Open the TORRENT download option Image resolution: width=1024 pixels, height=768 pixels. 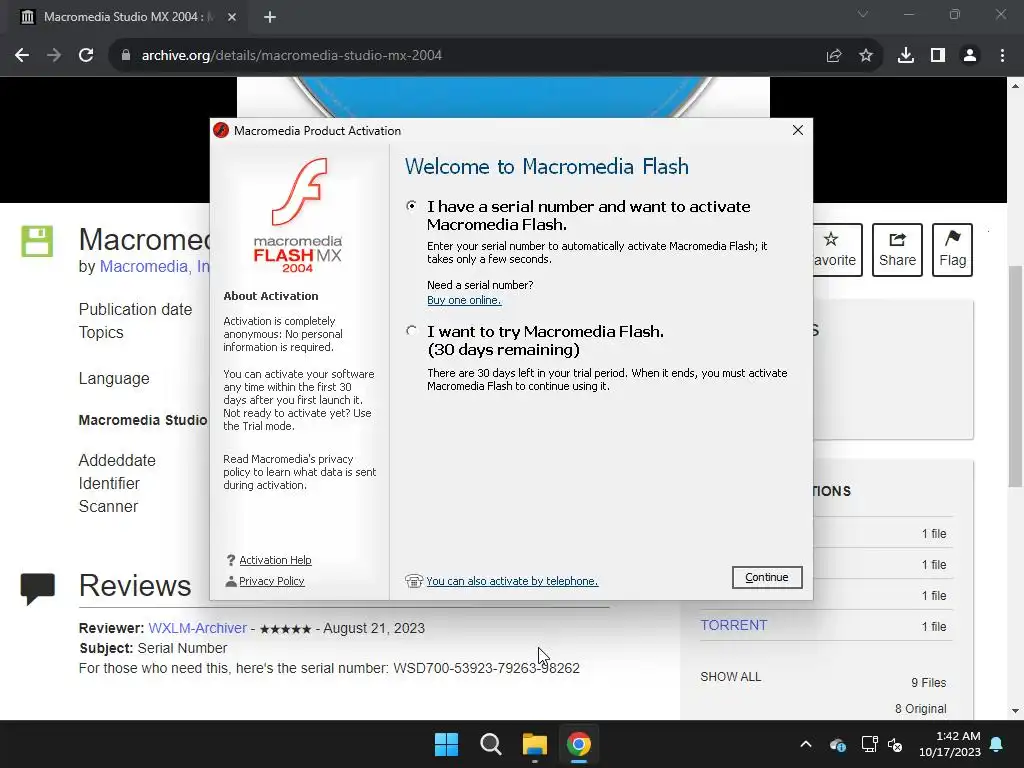[x=733, y=625]
